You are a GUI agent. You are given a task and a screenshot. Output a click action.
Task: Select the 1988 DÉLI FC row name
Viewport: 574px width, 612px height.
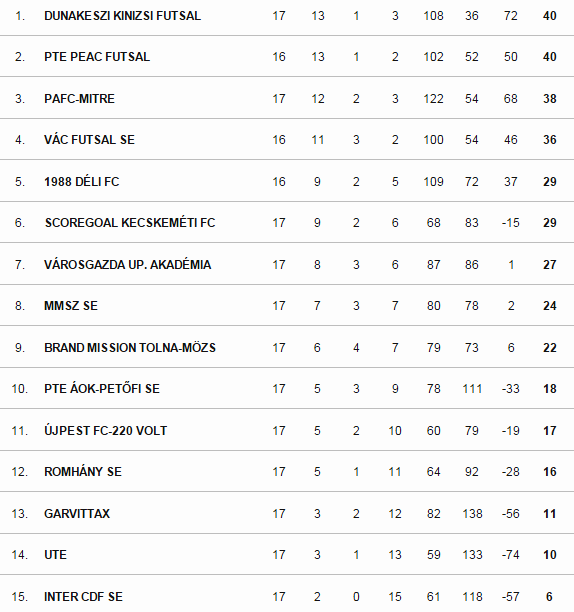pos(82,182)
